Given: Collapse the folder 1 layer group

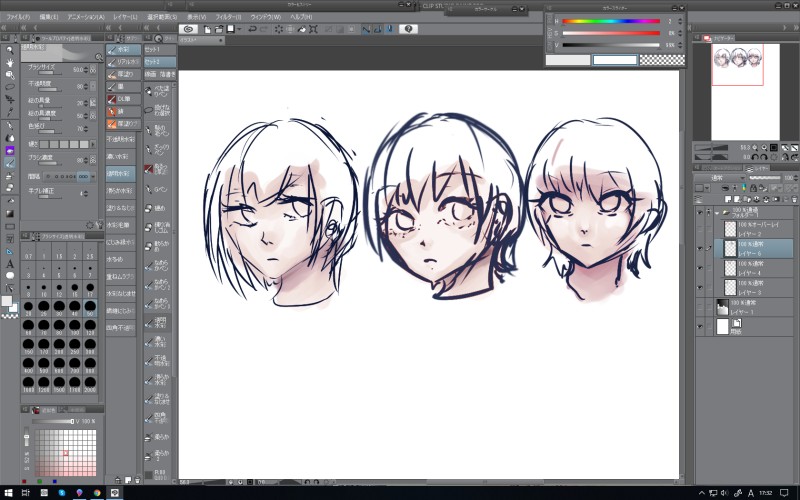Looking at the screenshot, I should click(x=717, y=213).
